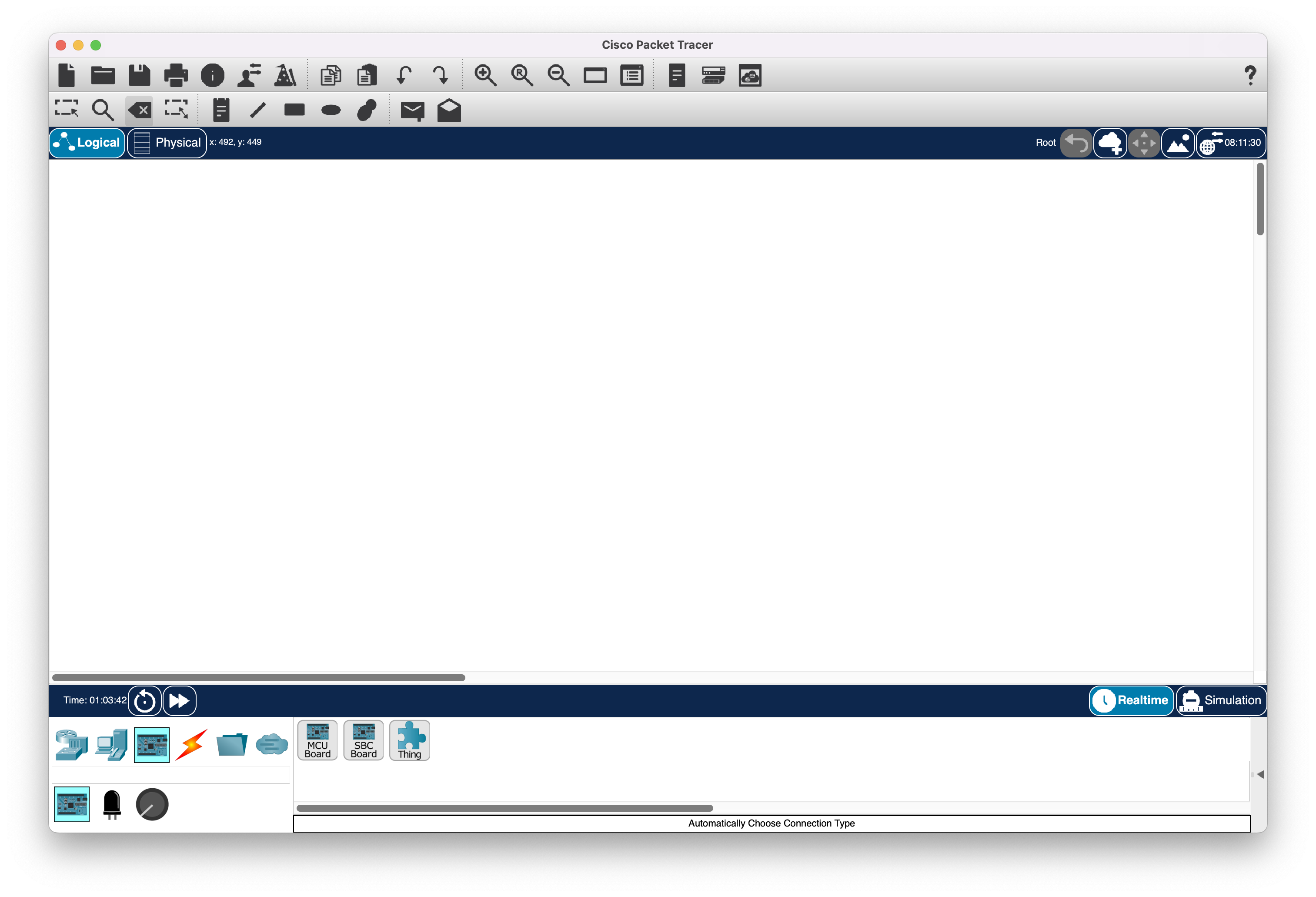Choose the Connections lightning bolt category
Viewport: 1316px width, 897px height.
[192, 745]
